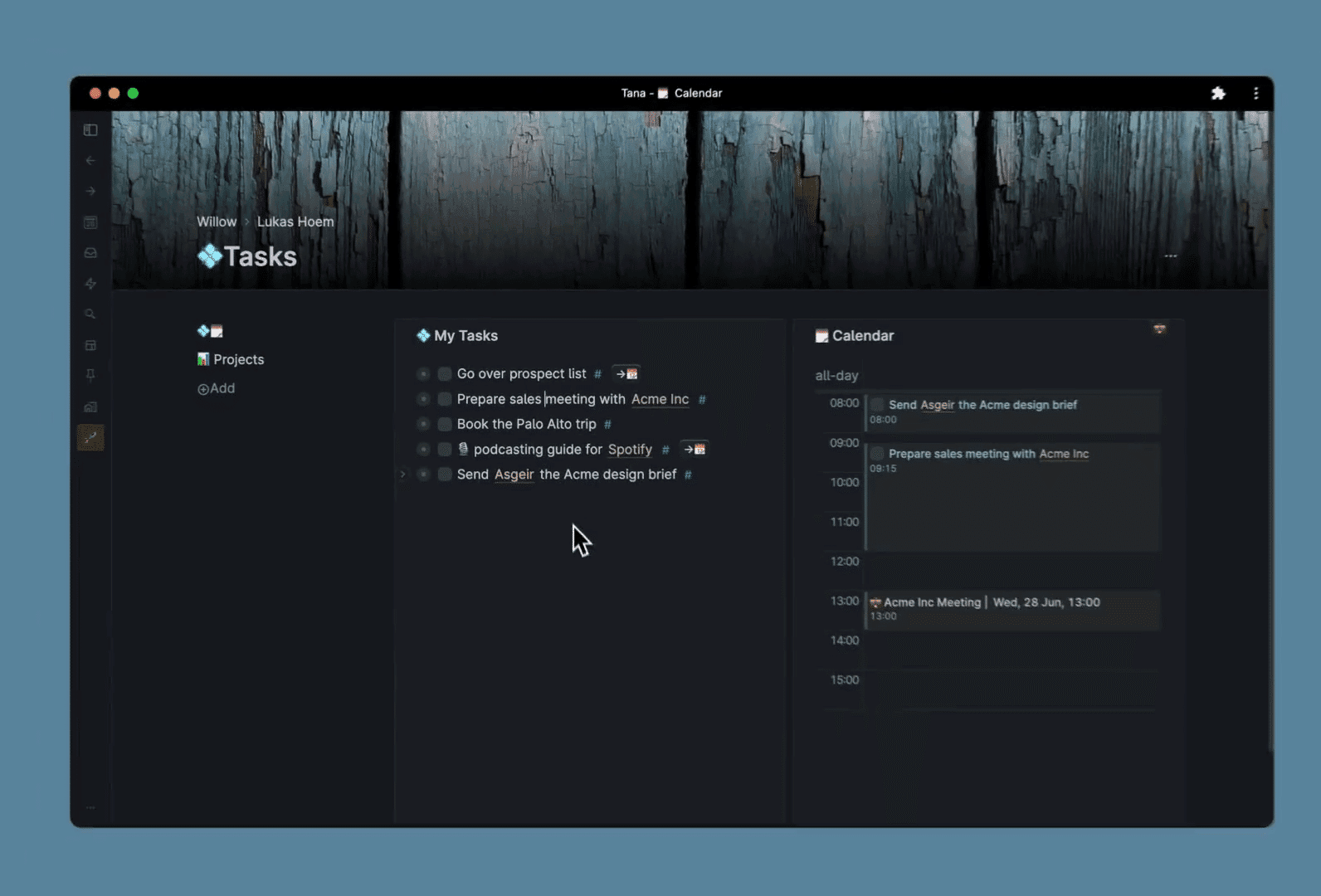
Task: Click the Tasks page title
Action: [261, 256]
